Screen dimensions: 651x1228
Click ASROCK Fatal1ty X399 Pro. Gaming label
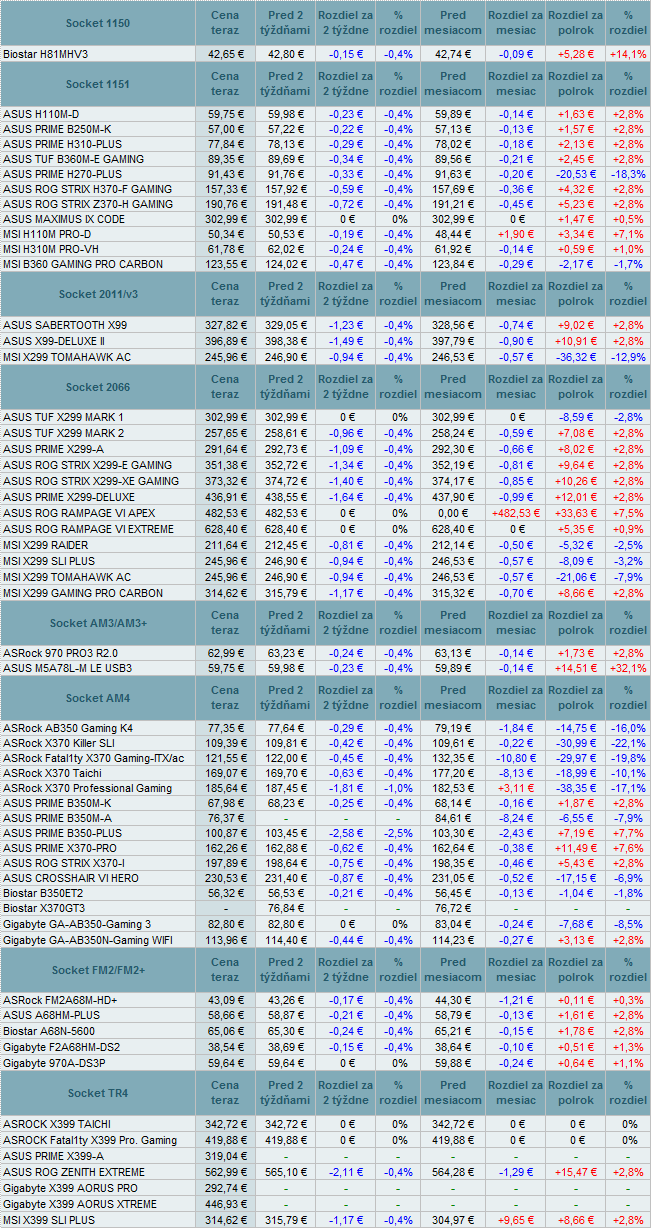[90, 1140]
